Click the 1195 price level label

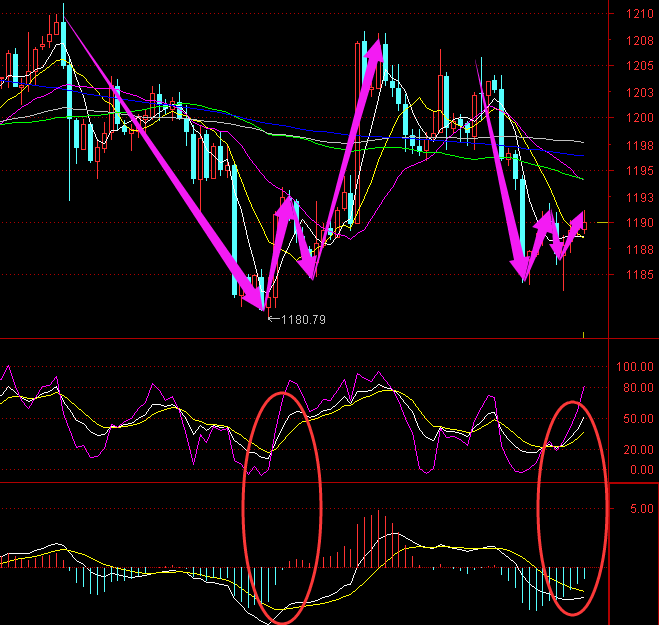coord(640,171)
